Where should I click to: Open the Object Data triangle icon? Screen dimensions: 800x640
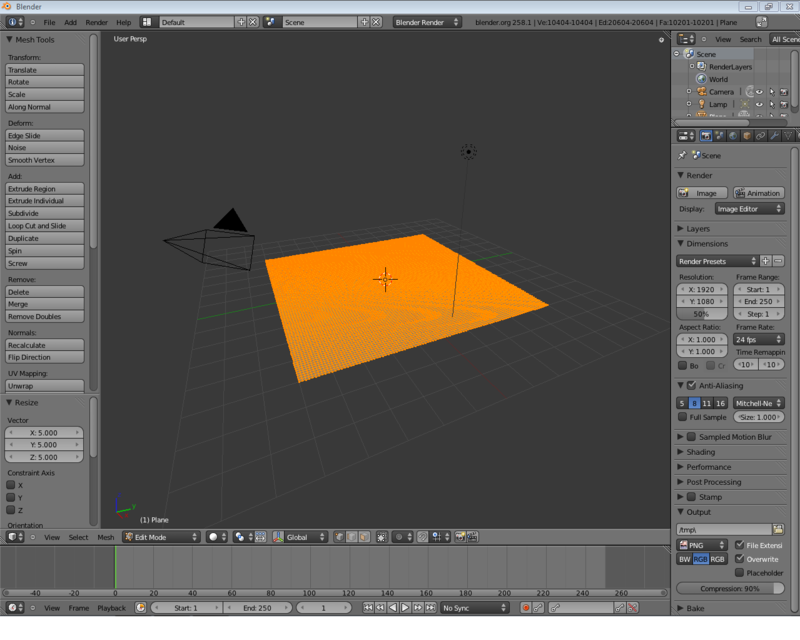coord(788,136)
